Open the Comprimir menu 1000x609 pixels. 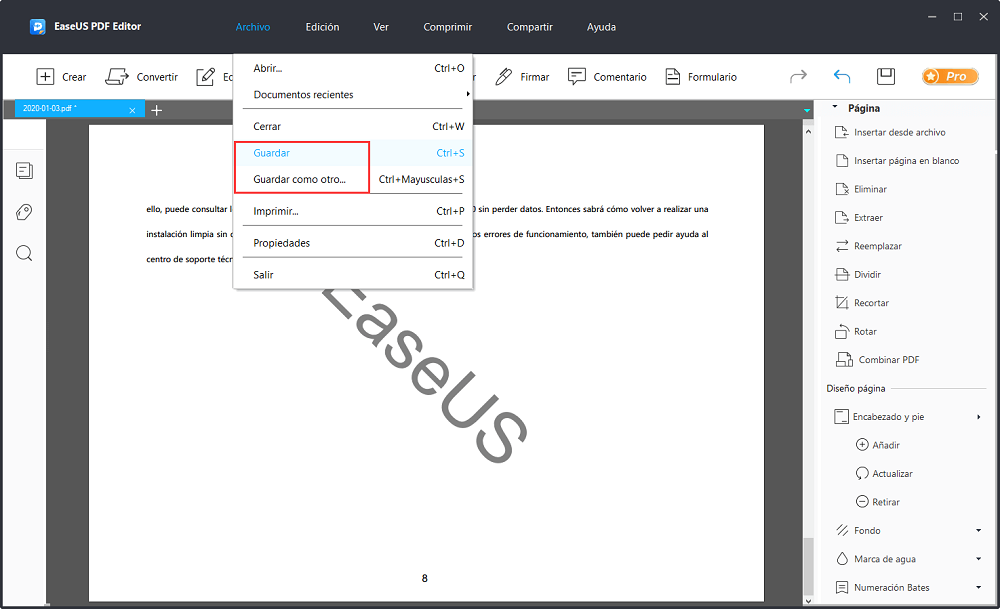click(448, 27)
